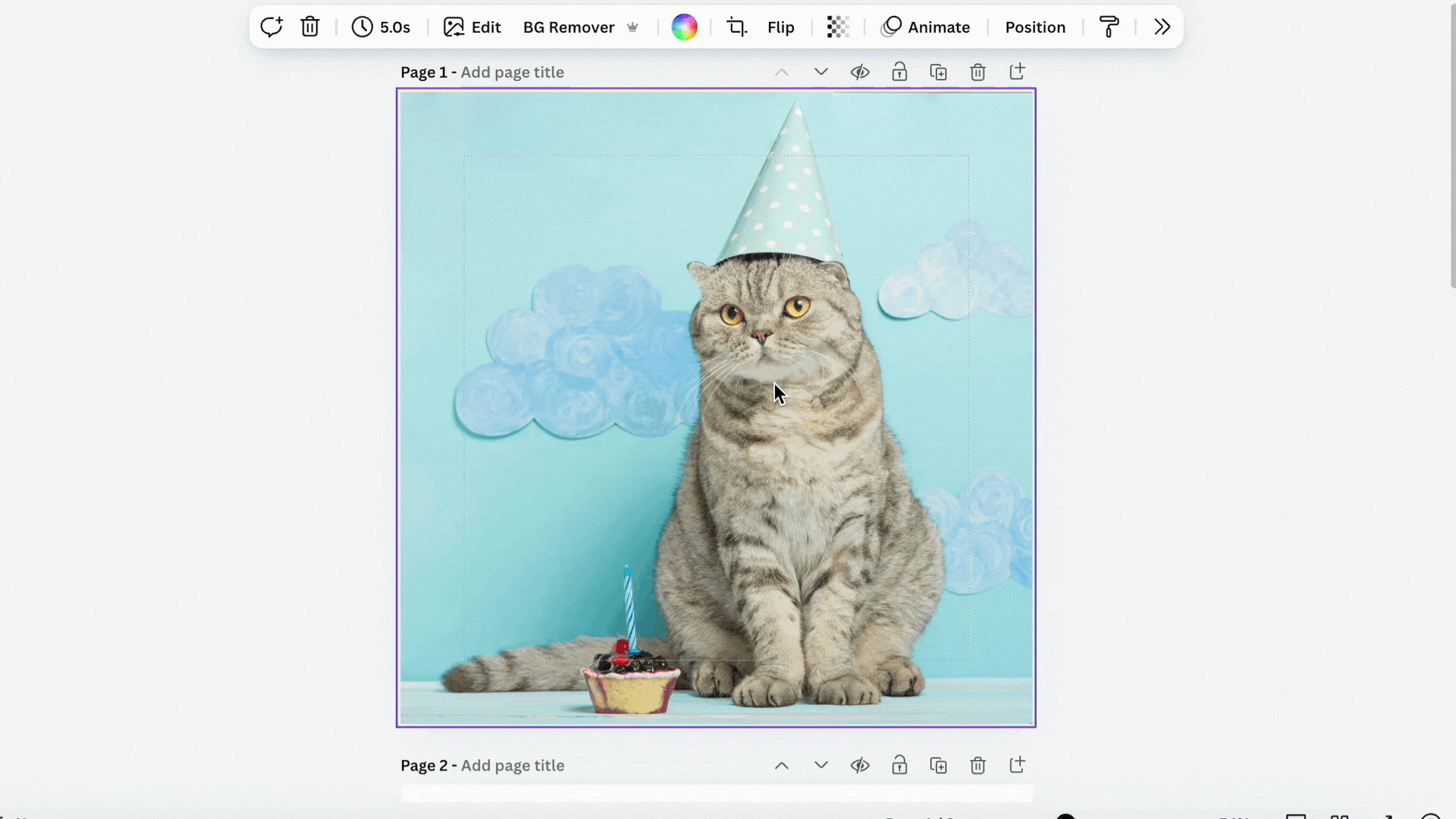Screen dimensions: 1456x819
Task: Select the Flip option
Action: coord(781,27)
